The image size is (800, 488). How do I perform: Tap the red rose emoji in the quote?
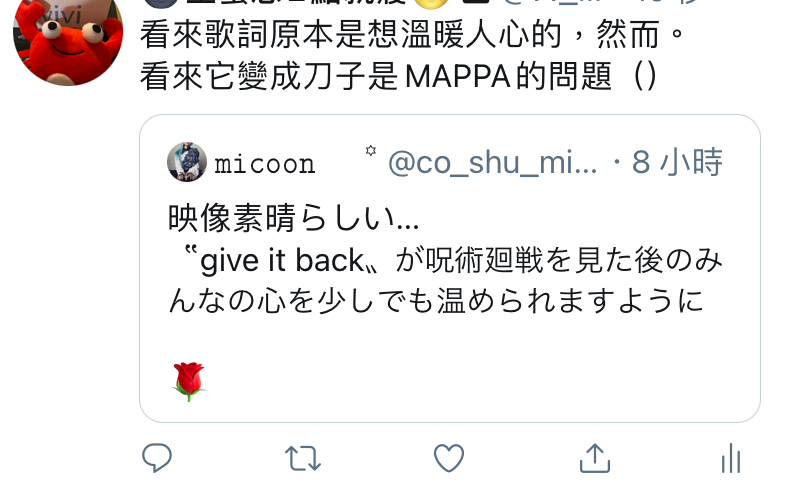click(189, 381)
